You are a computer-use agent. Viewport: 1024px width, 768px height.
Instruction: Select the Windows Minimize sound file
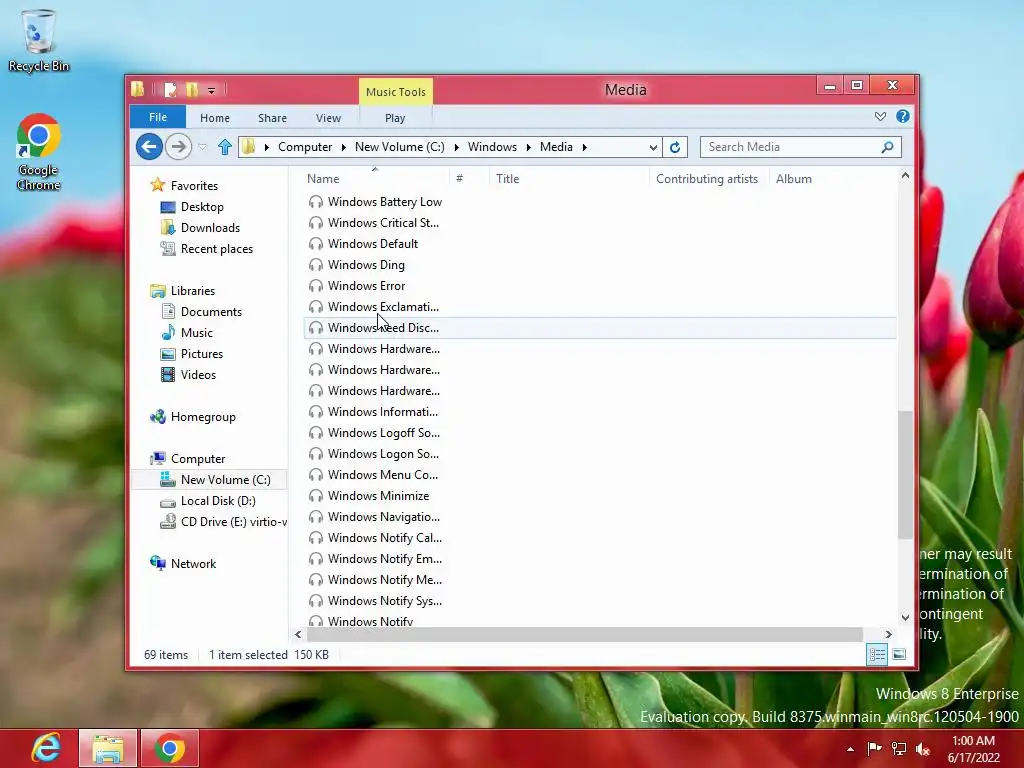pyautogui.click(x=378, y=496)
